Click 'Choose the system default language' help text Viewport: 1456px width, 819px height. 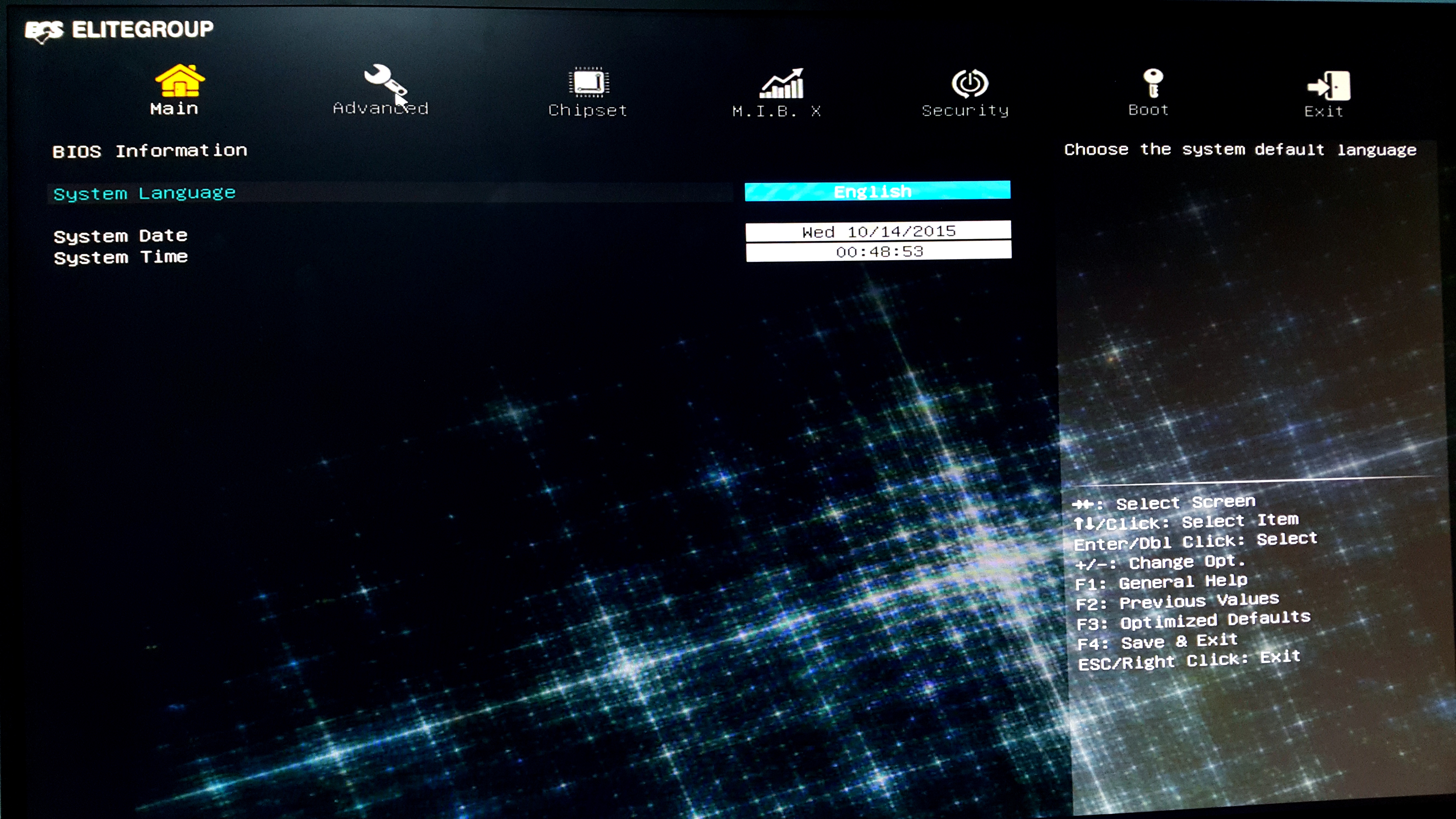(1240, 150)
